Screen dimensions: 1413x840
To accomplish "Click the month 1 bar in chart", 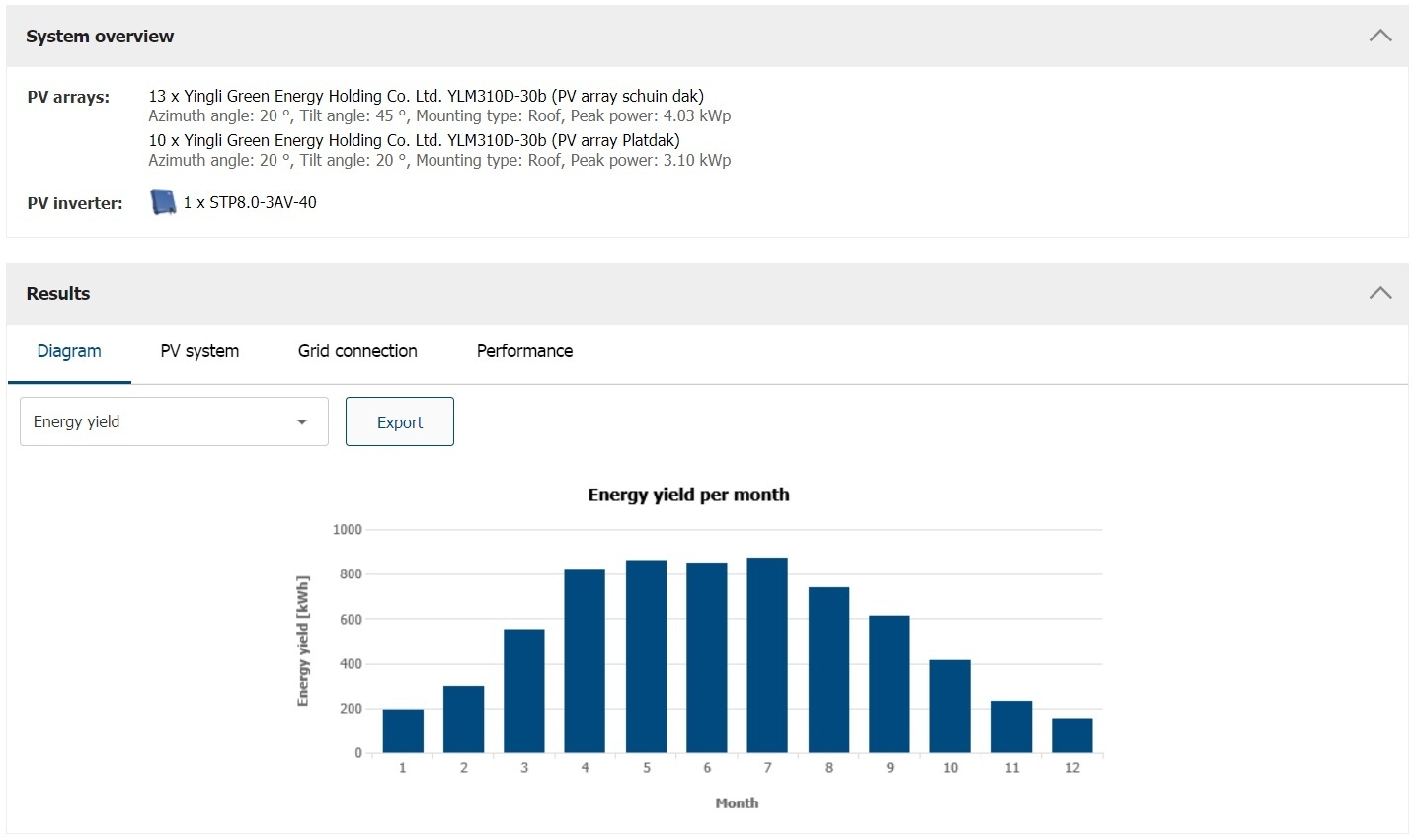I will tap(403, 731).
